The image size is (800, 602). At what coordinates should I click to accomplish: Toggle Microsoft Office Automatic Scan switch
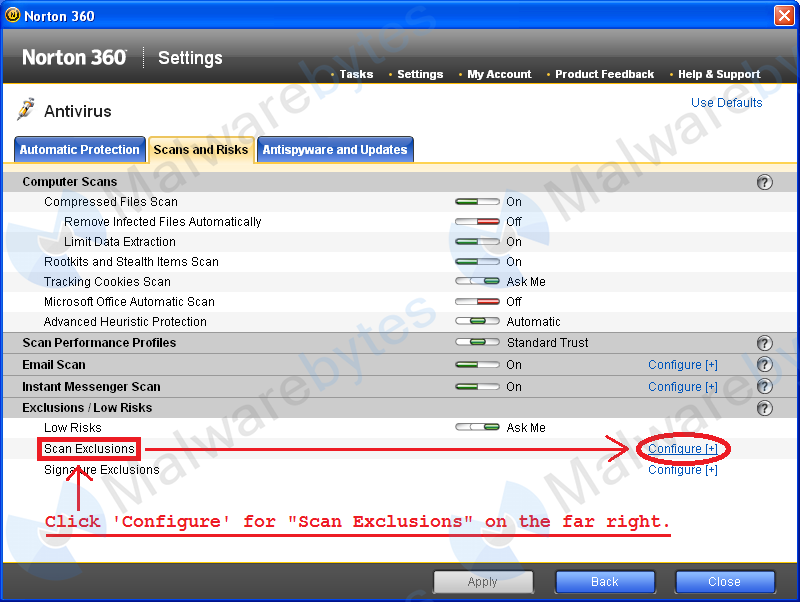[477, 302]
